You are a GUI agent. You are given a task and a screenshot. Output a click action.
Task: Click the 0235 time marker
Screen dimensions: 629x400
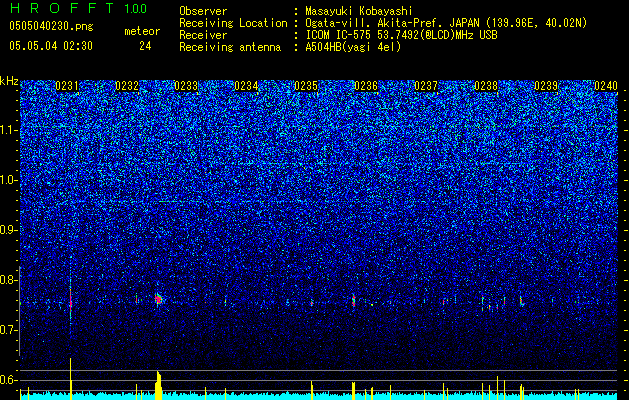[306, 86]
